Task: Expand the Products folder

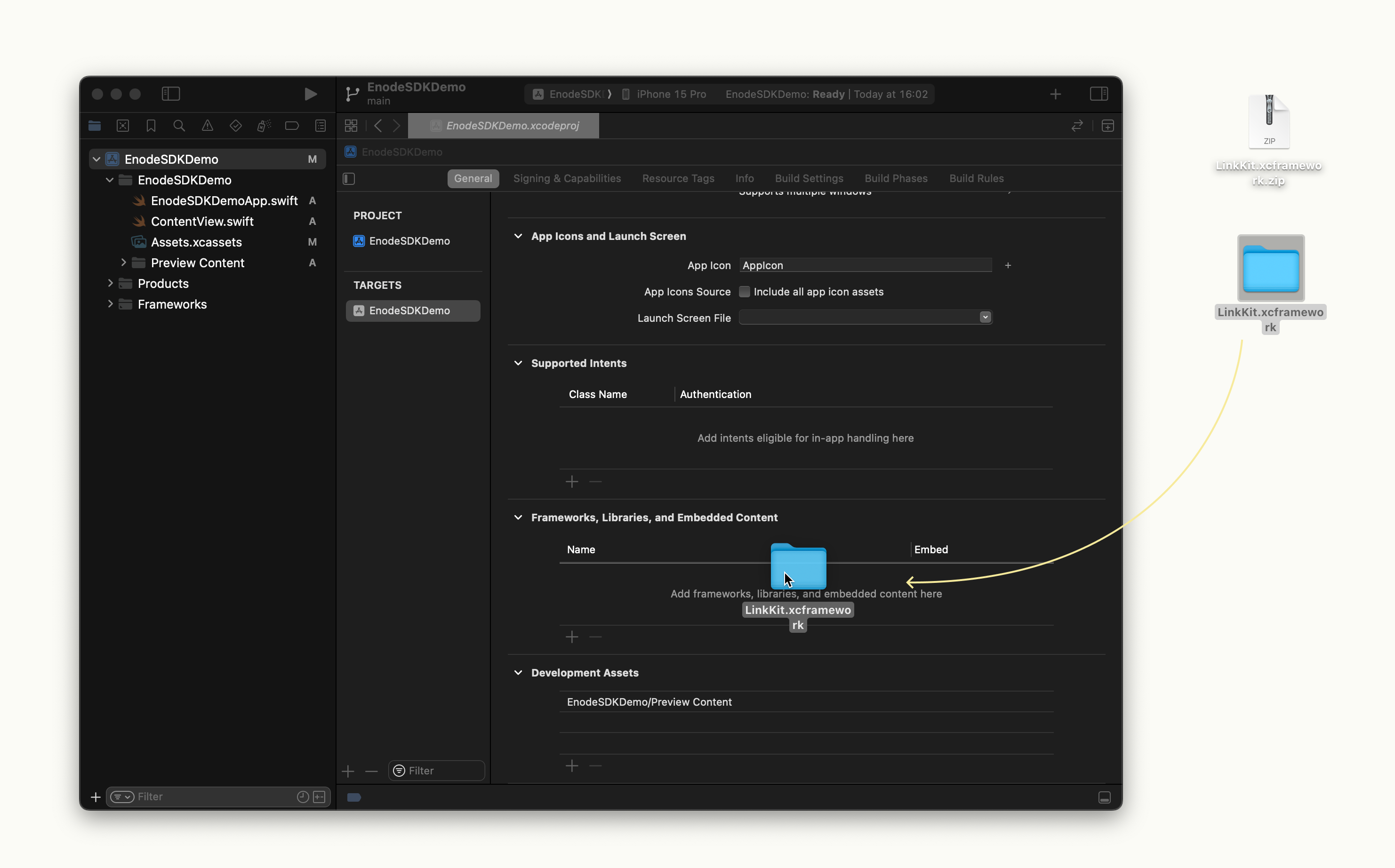Action: [110, 284]
